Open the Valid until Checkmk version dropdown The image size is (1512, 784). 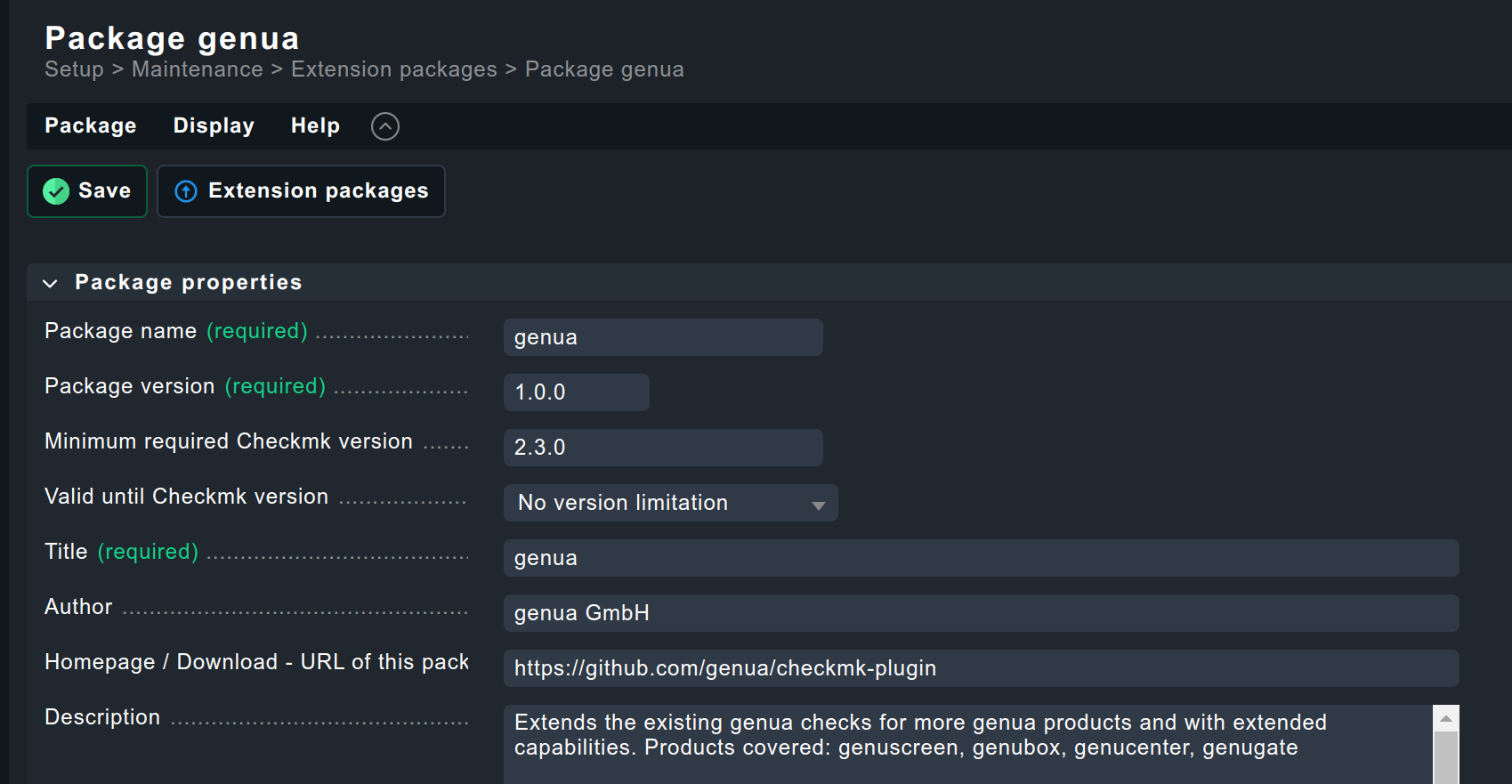click(669, 503)
